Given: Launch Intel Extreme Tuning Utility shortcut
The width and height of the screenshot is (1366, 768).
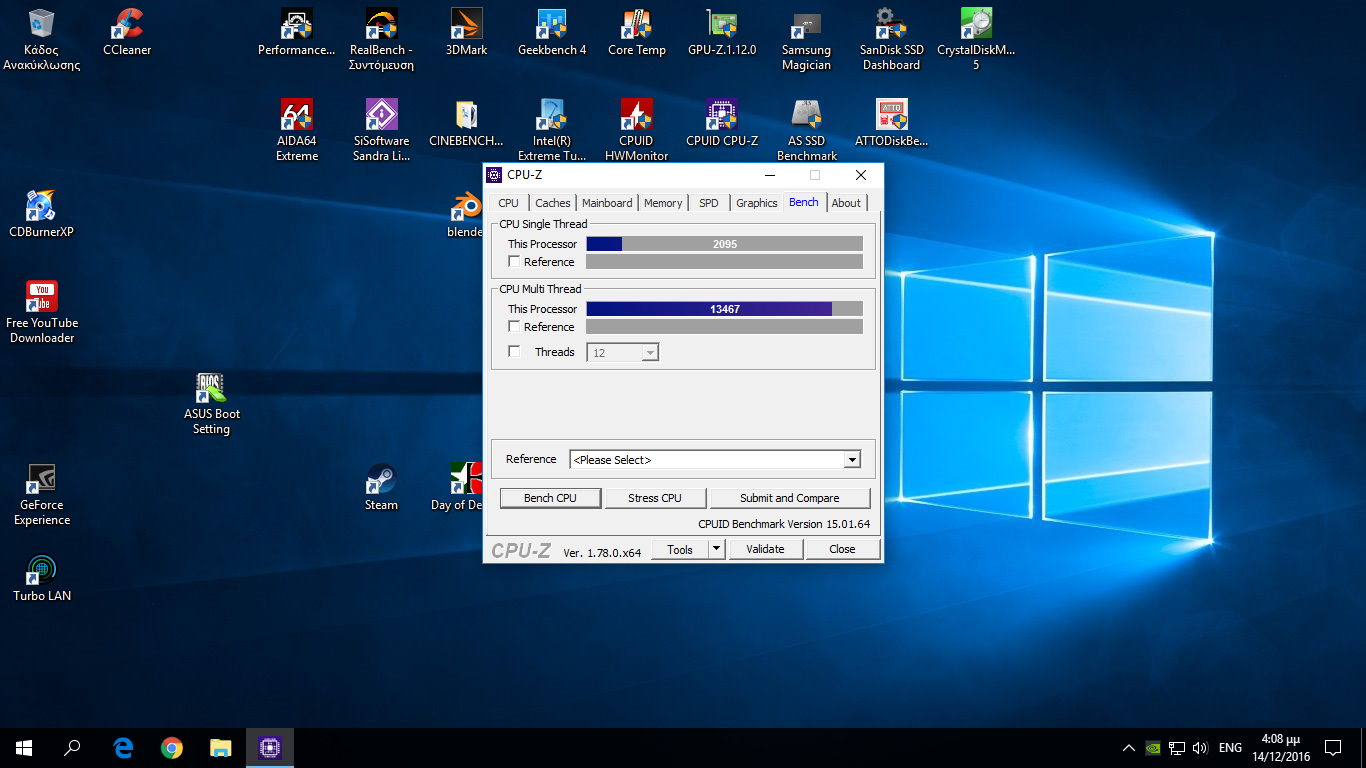Looking at the screenshot, I should pyautogui.click(x=552, y=131).
